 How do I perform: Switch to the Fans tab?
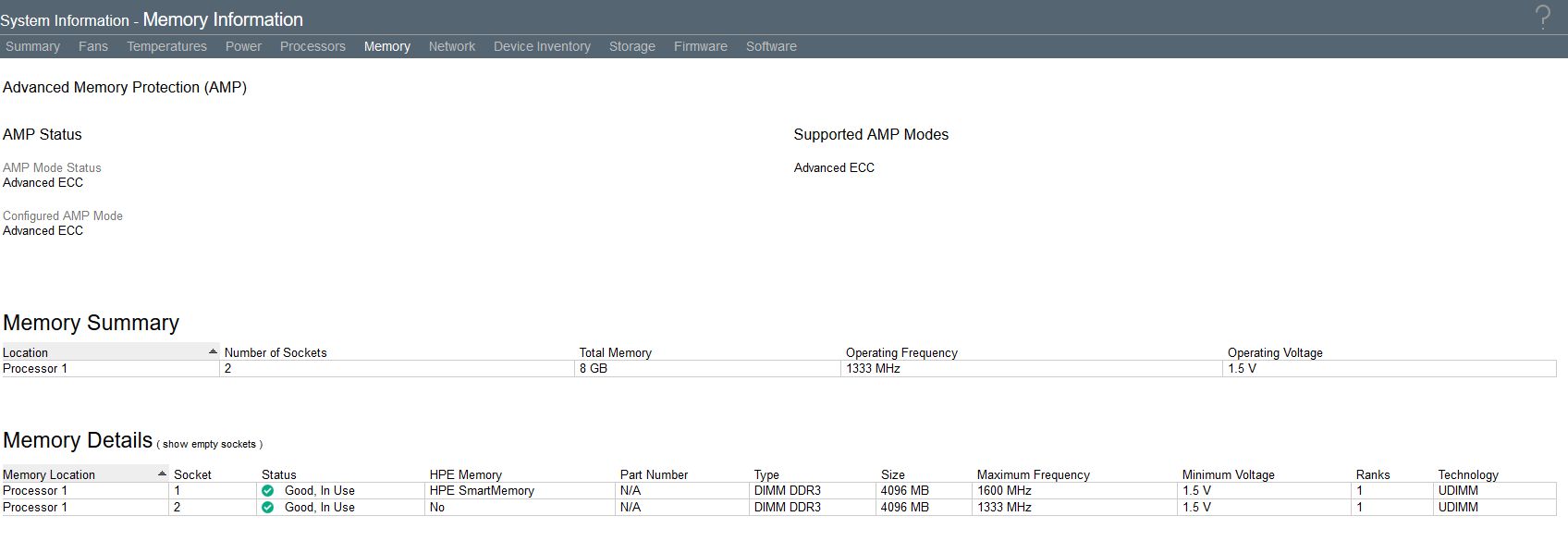coord(93,46)
